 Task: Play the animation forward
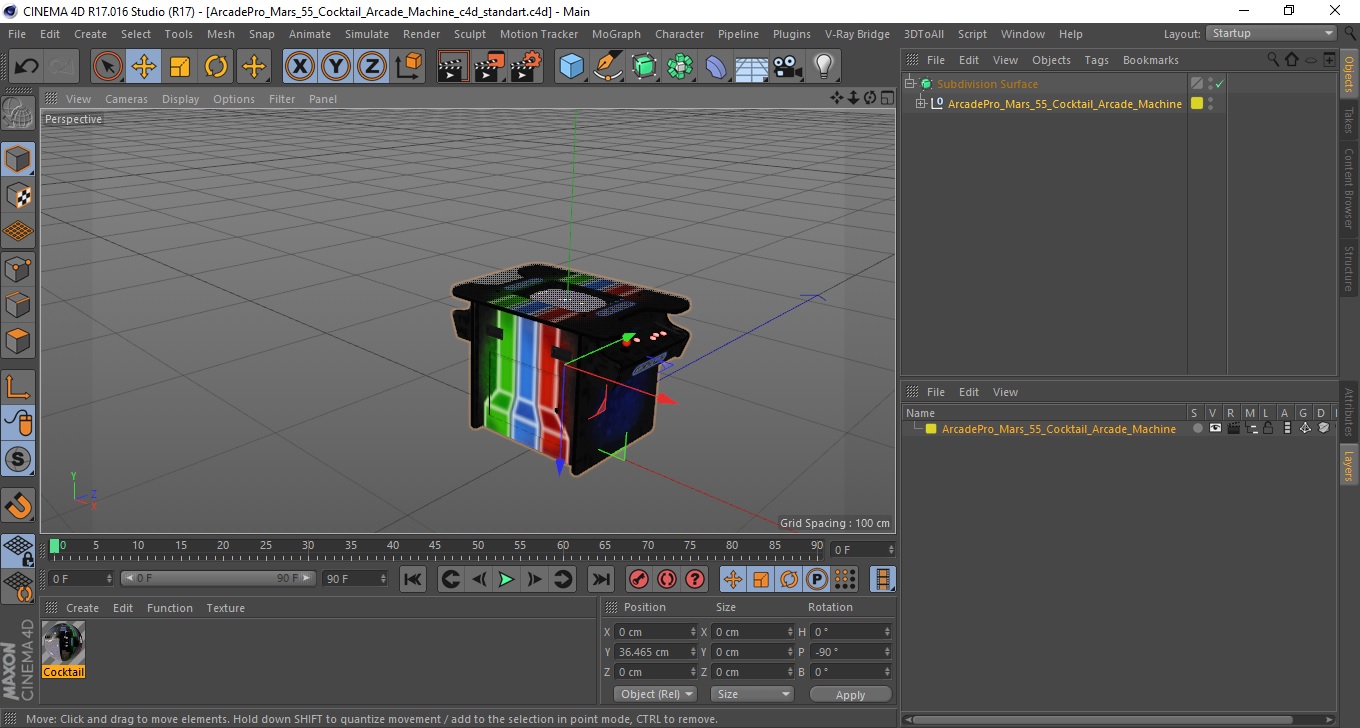[507, 579]
